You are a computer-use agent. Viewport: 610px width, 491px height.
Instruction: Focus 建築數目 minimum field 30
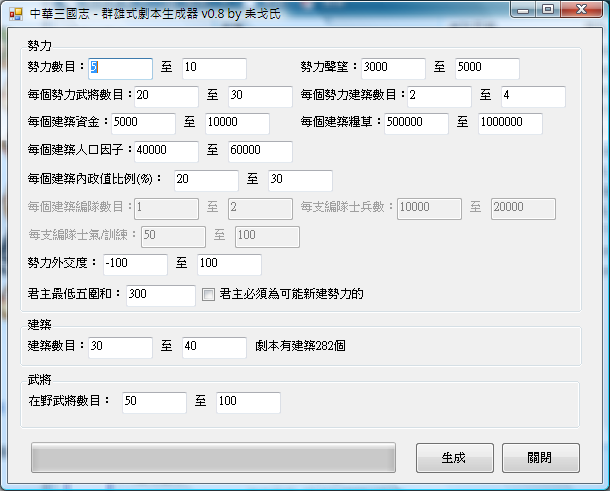pyautogui.click(x=120, y=347)
